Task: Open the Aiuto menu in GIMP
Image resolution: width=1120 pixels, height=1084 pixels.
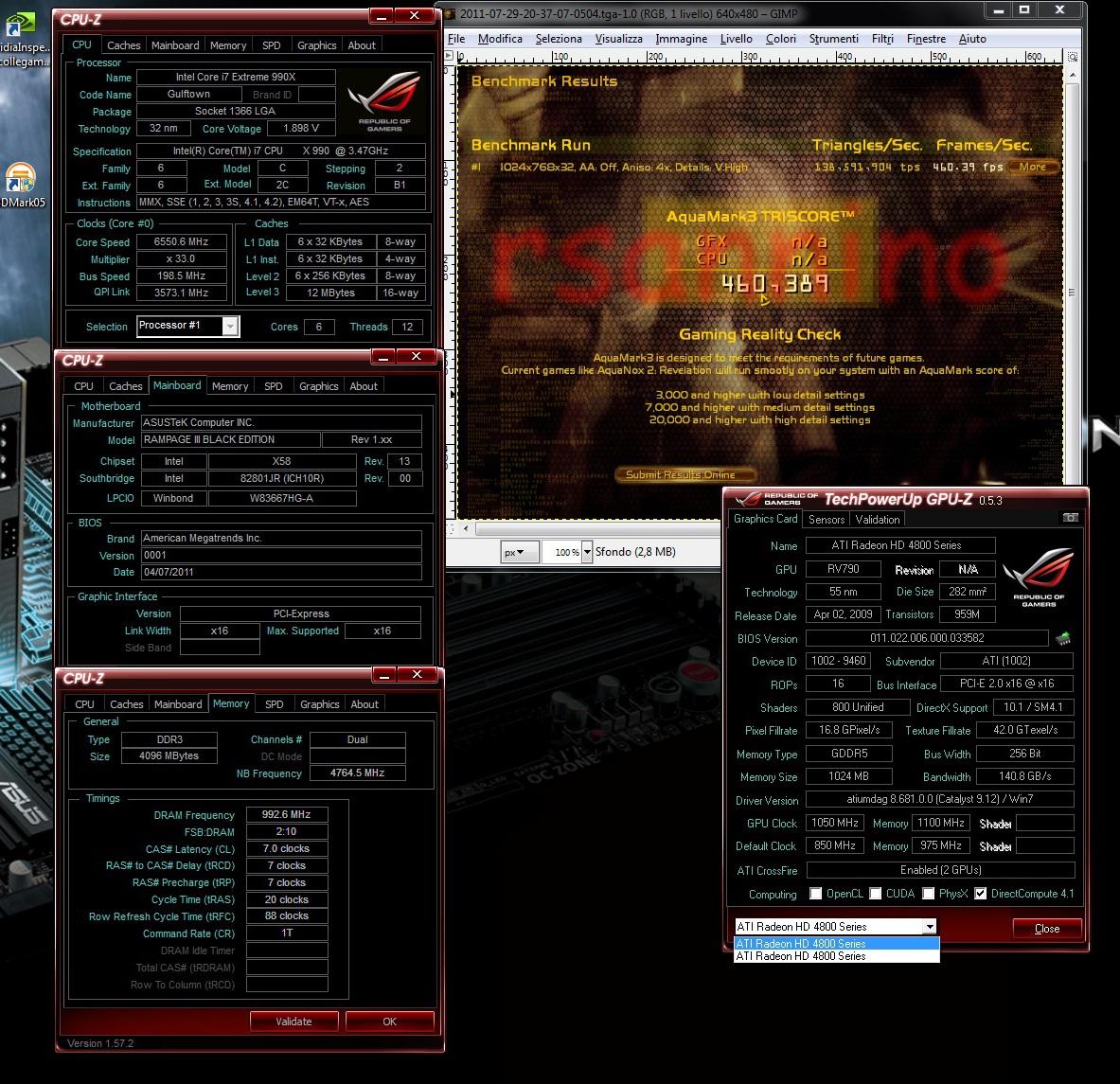Action: 972,39
